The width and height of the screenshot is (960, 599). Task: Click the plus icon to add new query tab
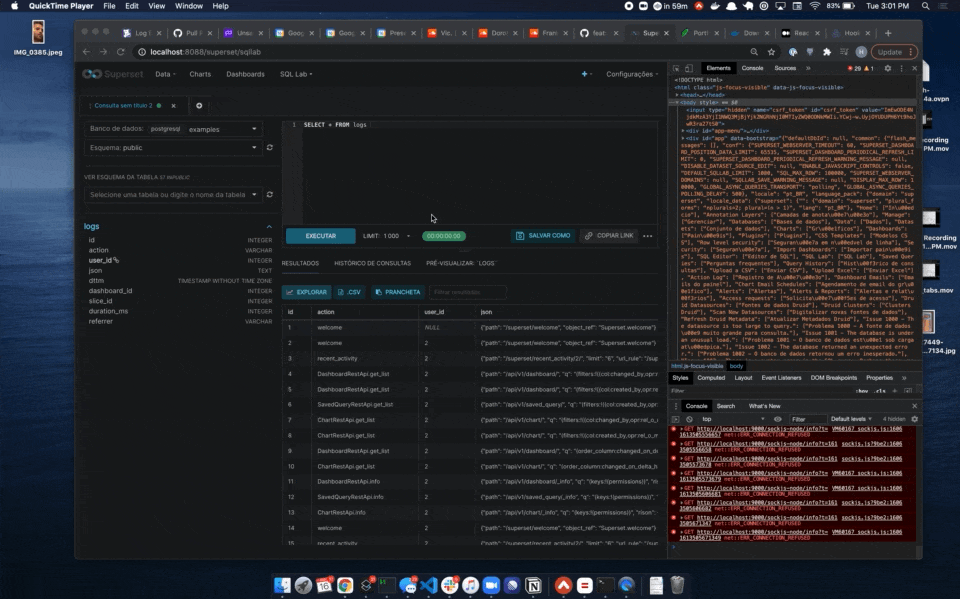(199, 106)
